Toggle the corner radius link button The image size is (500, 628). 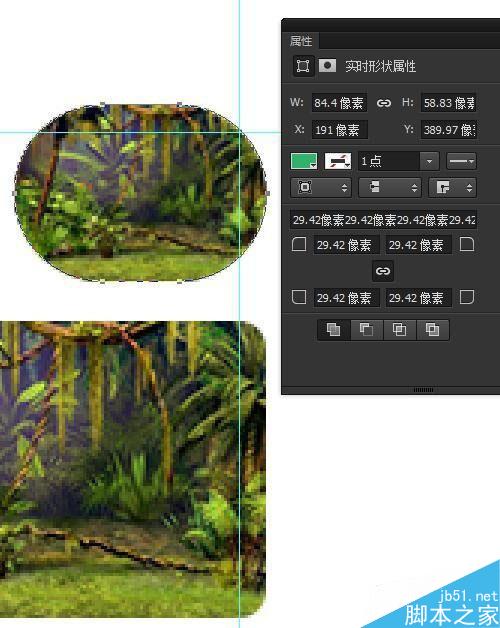point(383,271)
